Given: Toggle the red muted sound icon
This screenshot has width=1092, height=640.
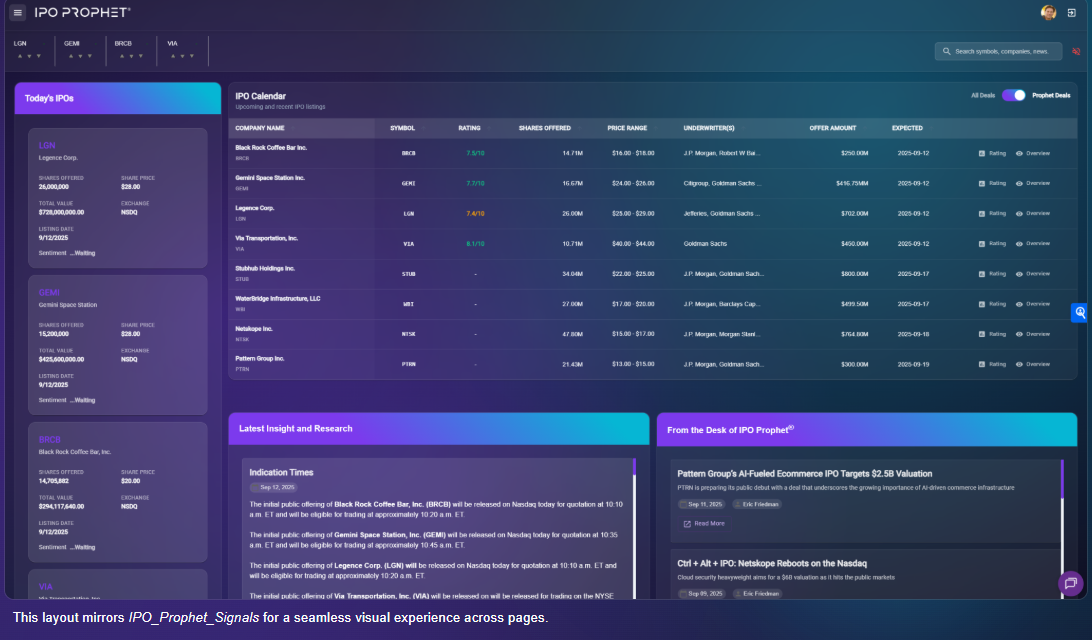Looking at the screenshot, I should click(x=1076, y=51).
